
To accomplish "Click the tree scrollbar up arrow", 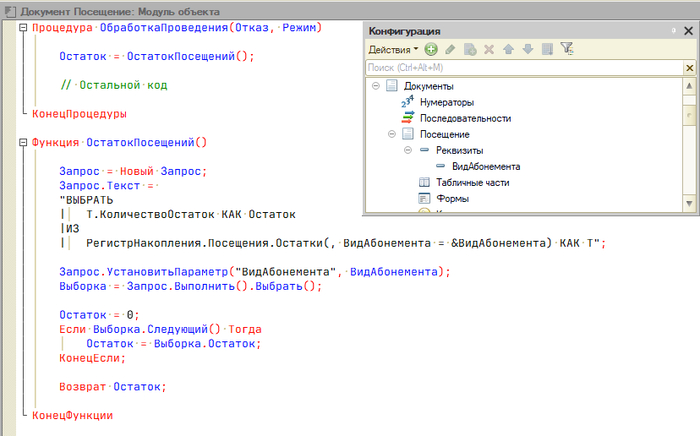I will [689, 85].
